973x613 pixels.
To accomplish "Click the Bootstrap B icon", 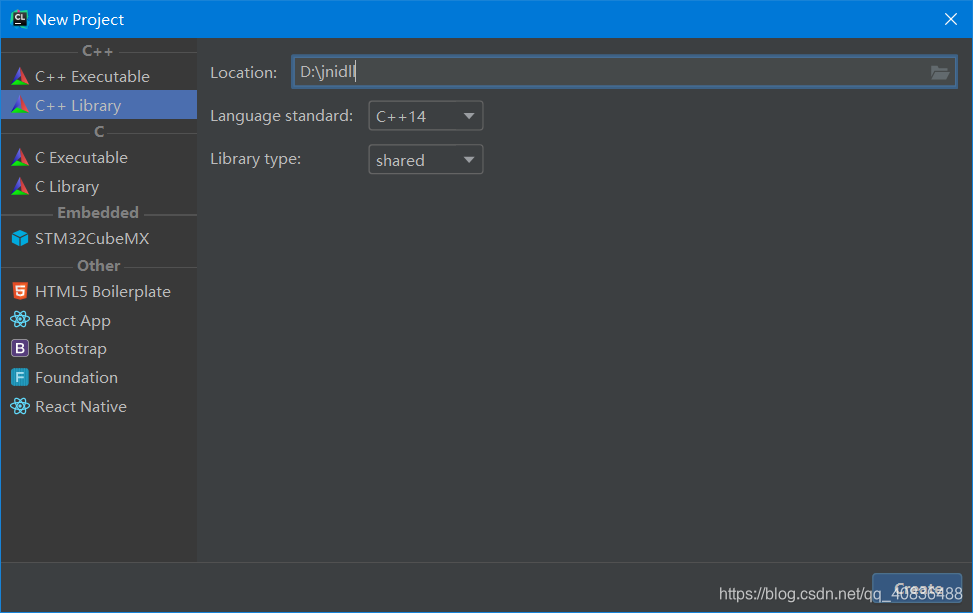I will [20, 349].
